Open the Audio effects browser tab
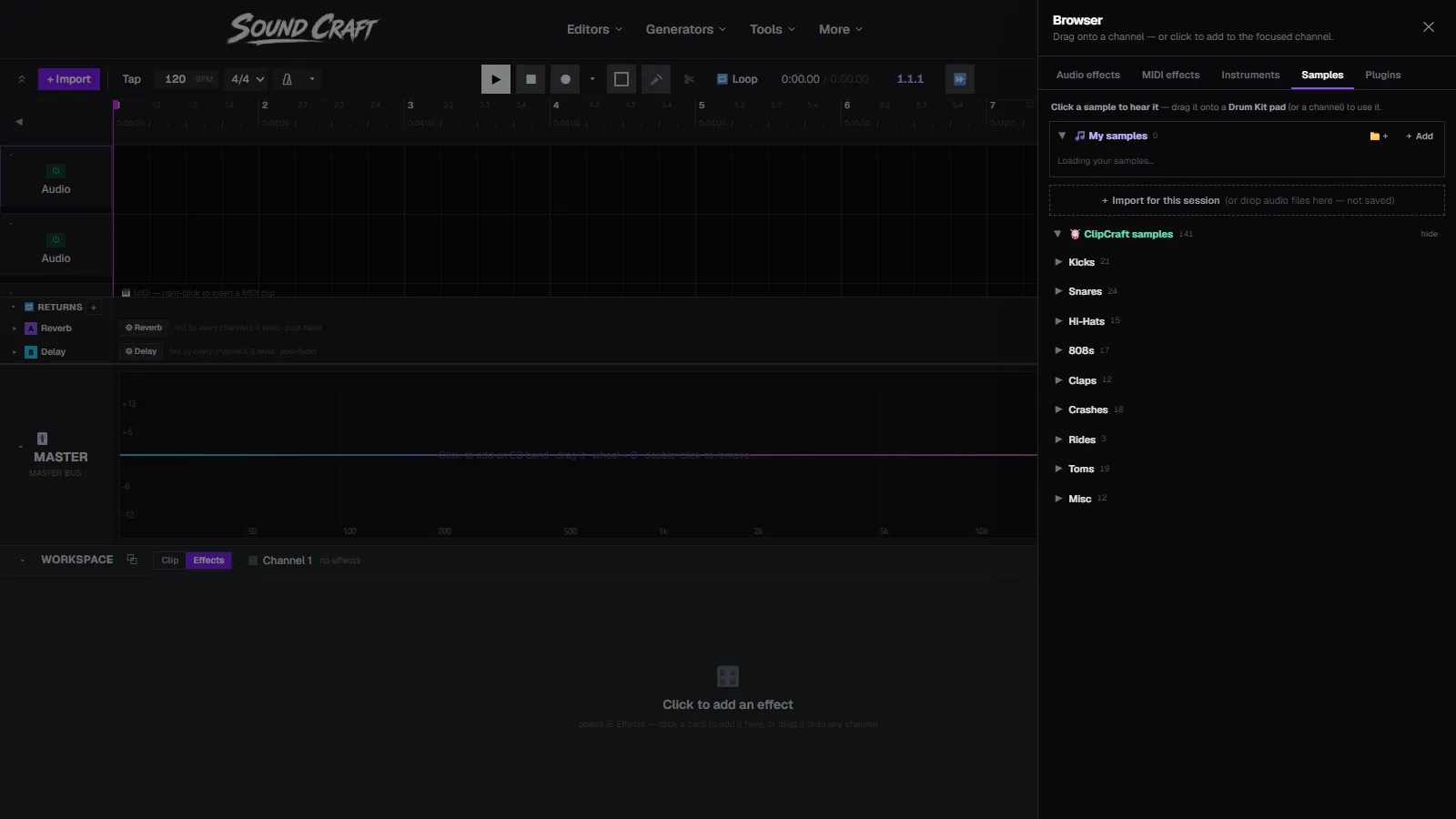The width and height of the screenshot is (1456, 819). pos(1088,76)
